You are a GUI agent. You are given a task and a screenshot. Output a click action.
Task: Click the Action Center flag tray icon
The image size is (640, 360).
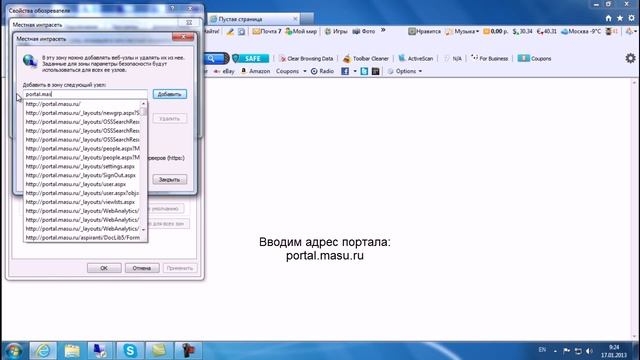567,351
